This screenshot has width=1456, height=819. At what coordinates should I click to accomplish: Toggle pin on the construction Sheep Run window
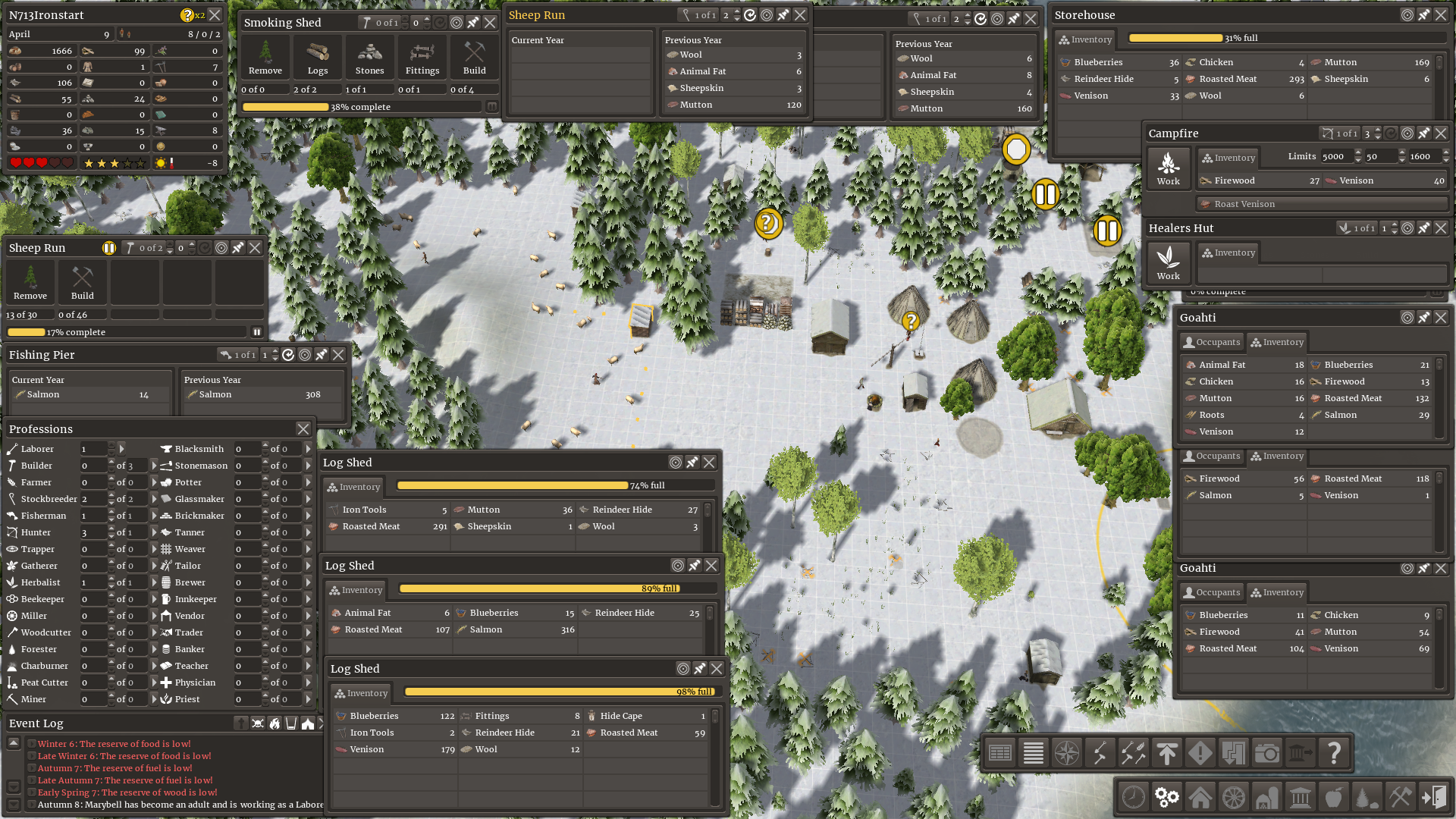click(x=238, y=248)
